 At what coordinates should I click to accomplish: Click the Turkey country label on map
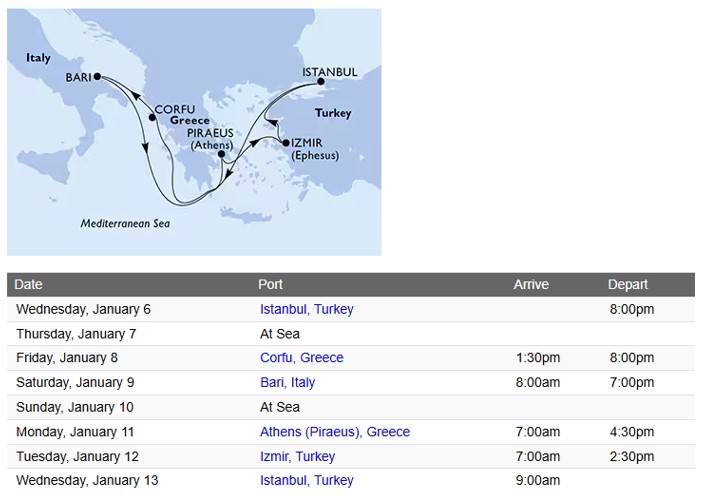point(333,114)
